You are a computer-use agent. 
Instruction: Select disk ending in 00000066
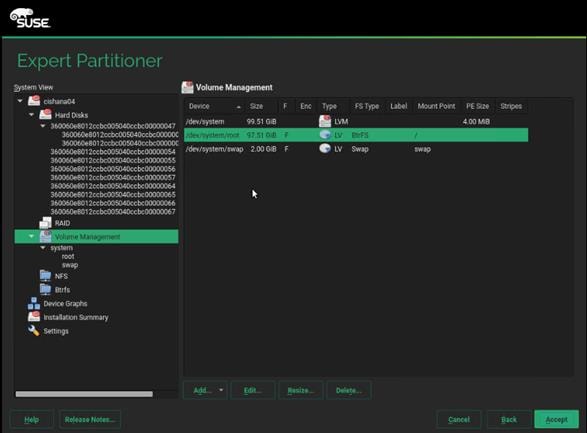pos(113,203)
